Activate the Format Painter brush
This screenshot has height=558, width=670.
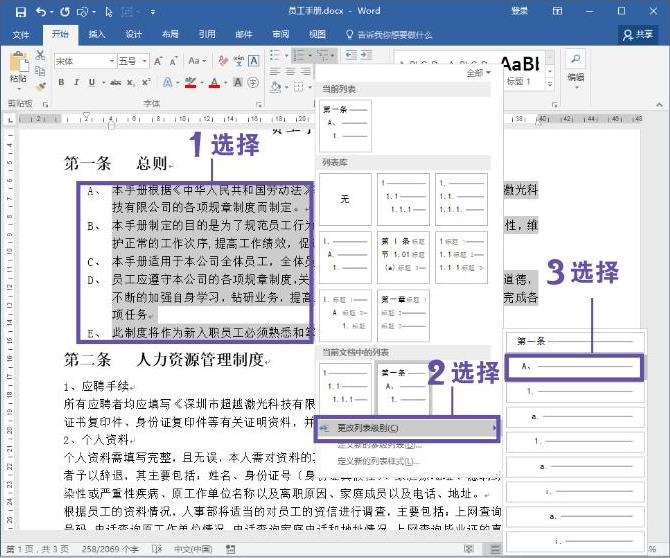pos(41,87)
